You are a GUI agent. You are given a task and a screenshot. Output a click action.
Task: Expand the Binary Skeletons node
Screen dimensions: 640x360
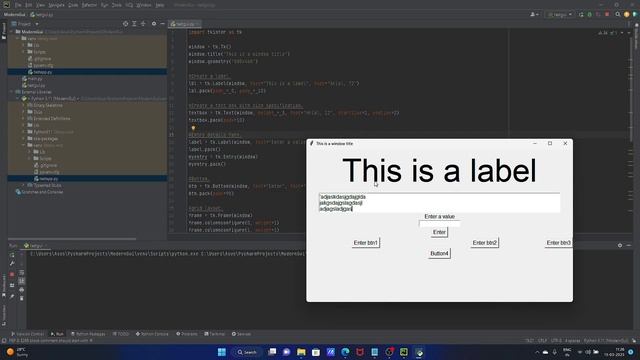click(24, 105)
